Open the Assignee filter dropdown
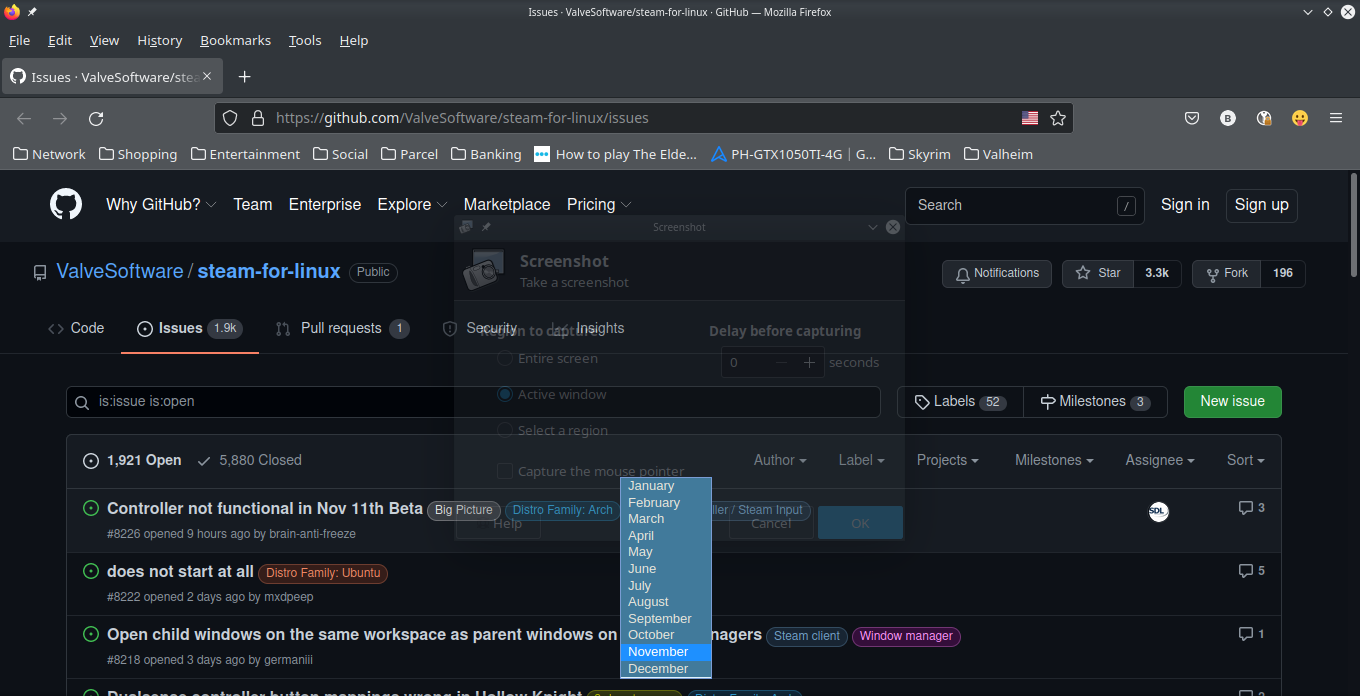 (1160, 460)
